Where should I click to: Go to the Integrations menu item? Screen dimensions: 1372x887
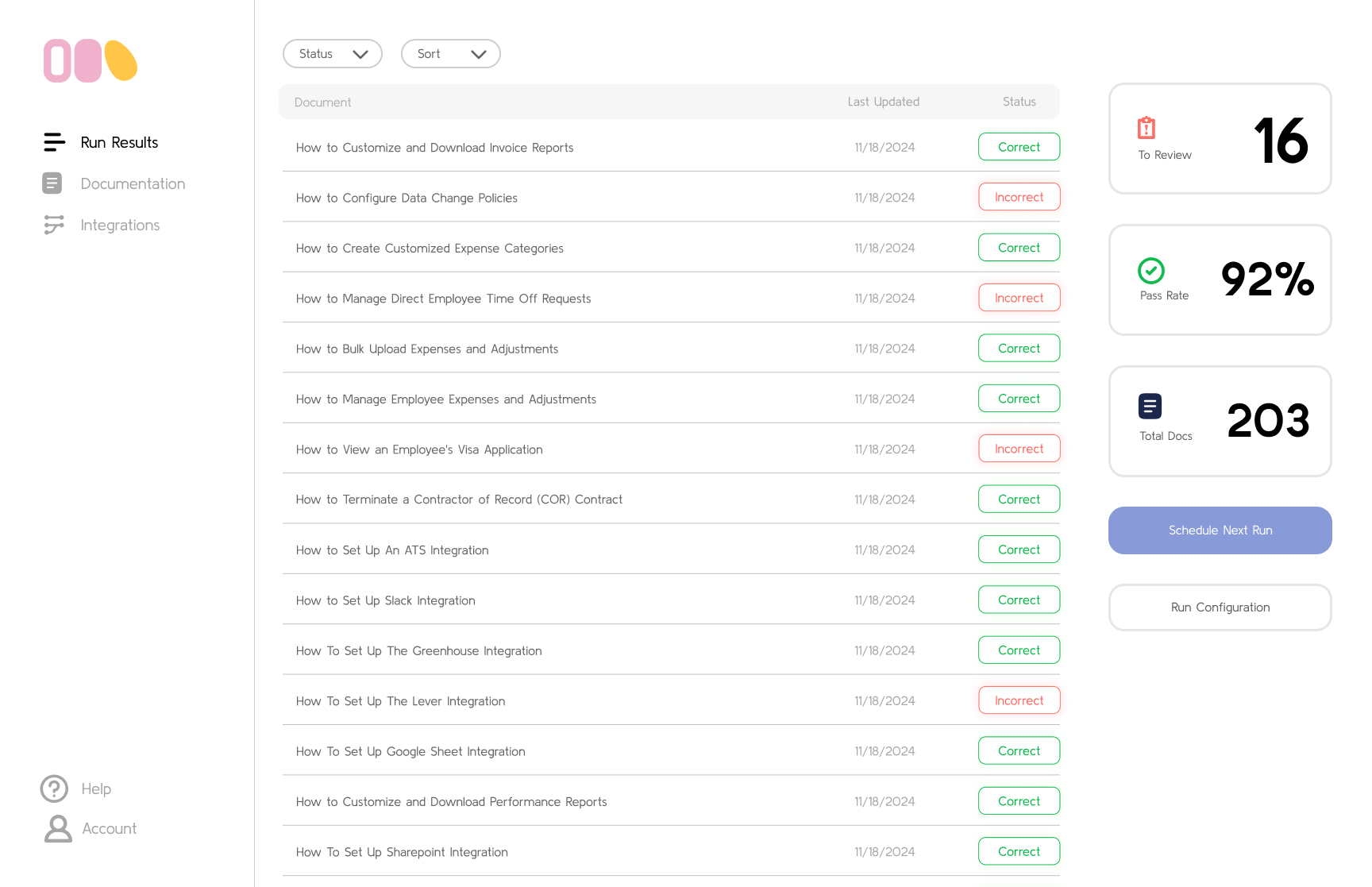click(x=120, y=225)
